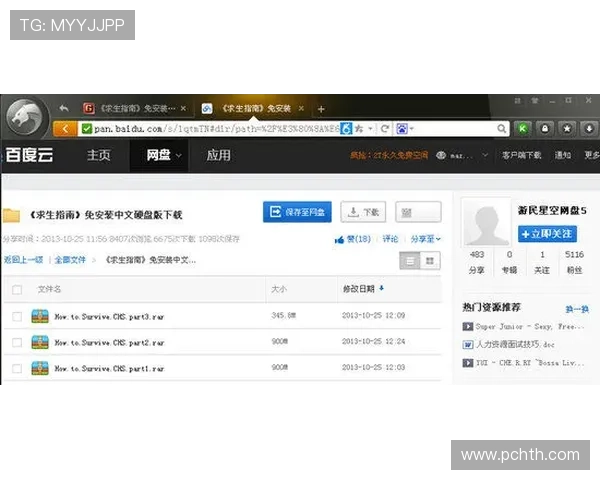Switch to list view icon

(x=410, y=261)
